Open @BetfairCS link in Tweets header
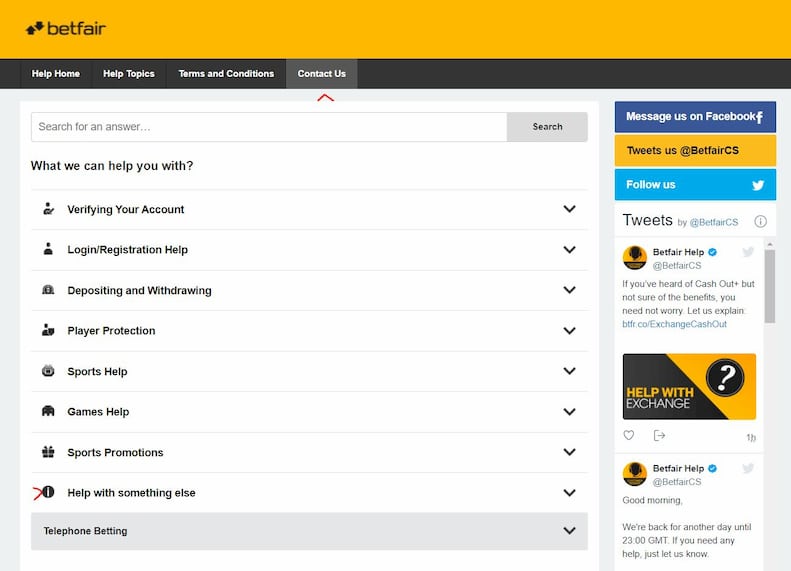 (x=713, y=222)
